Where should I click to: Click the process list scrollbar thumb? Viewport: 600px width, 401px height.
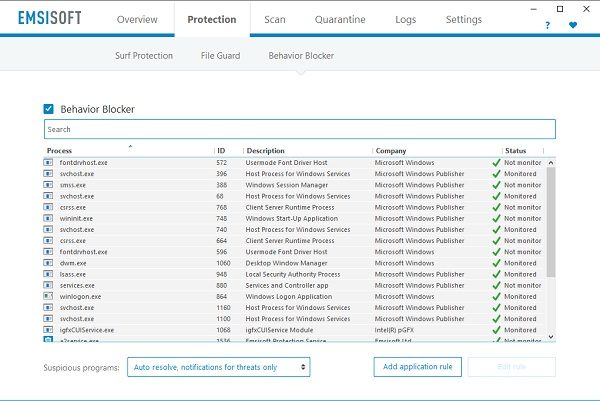point(551,222)
